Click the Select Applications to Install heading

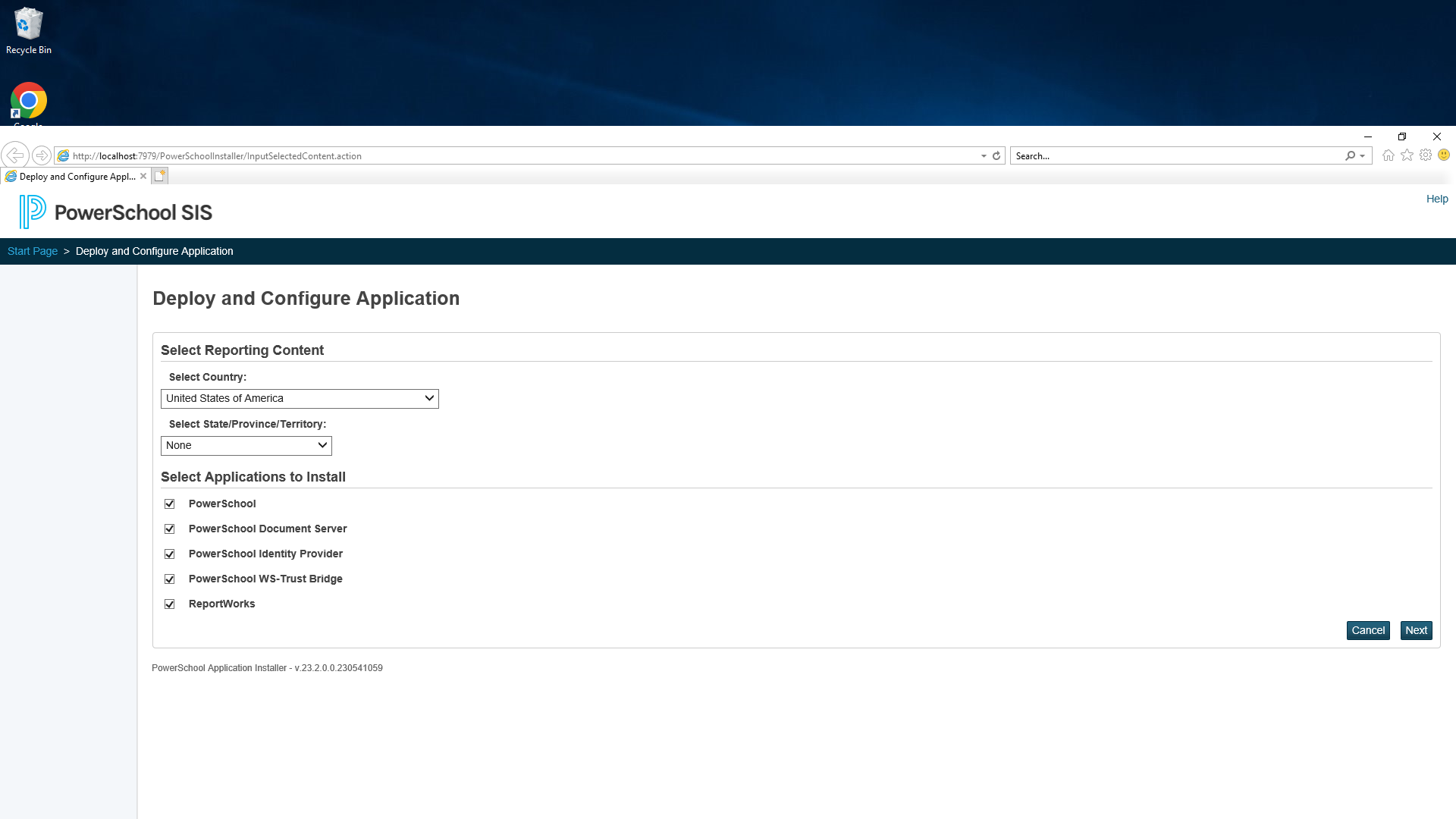click(x=253, y=477)
